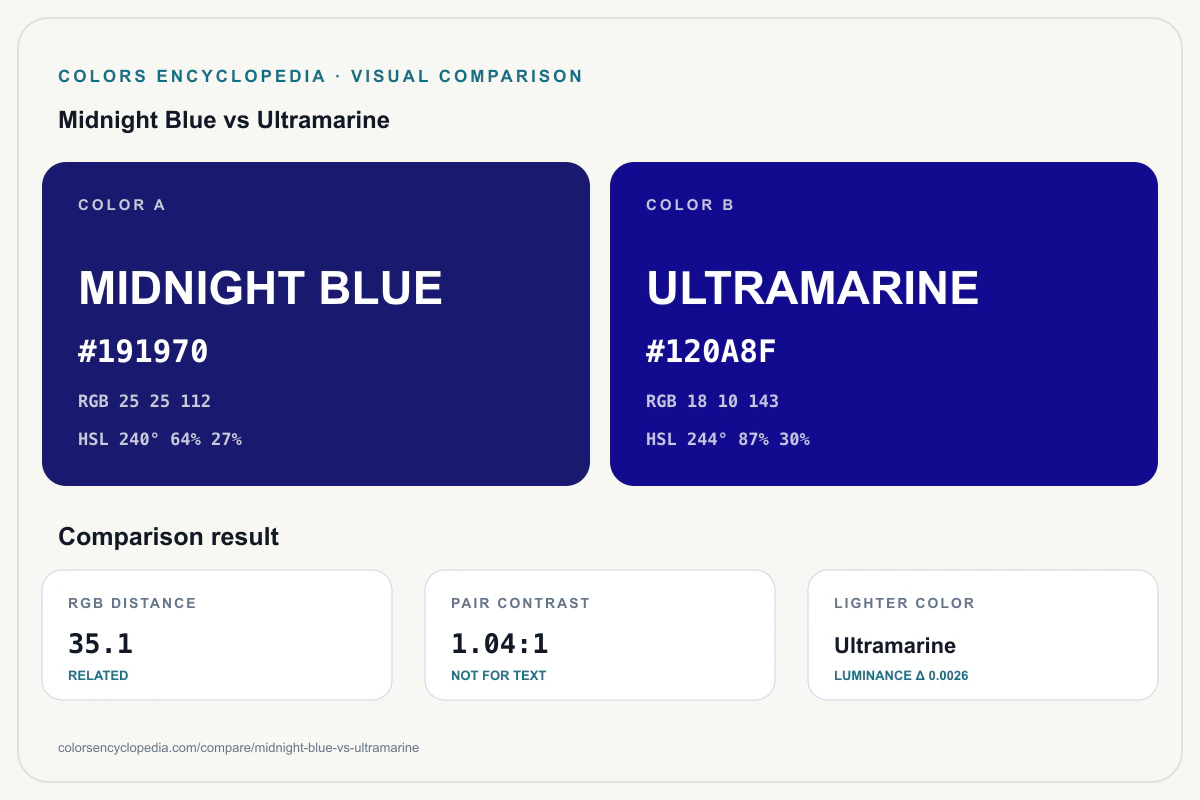Click the Luminance Δ 0.0026 label
Screen dimensions: 1200x800
tap(901, 676)
